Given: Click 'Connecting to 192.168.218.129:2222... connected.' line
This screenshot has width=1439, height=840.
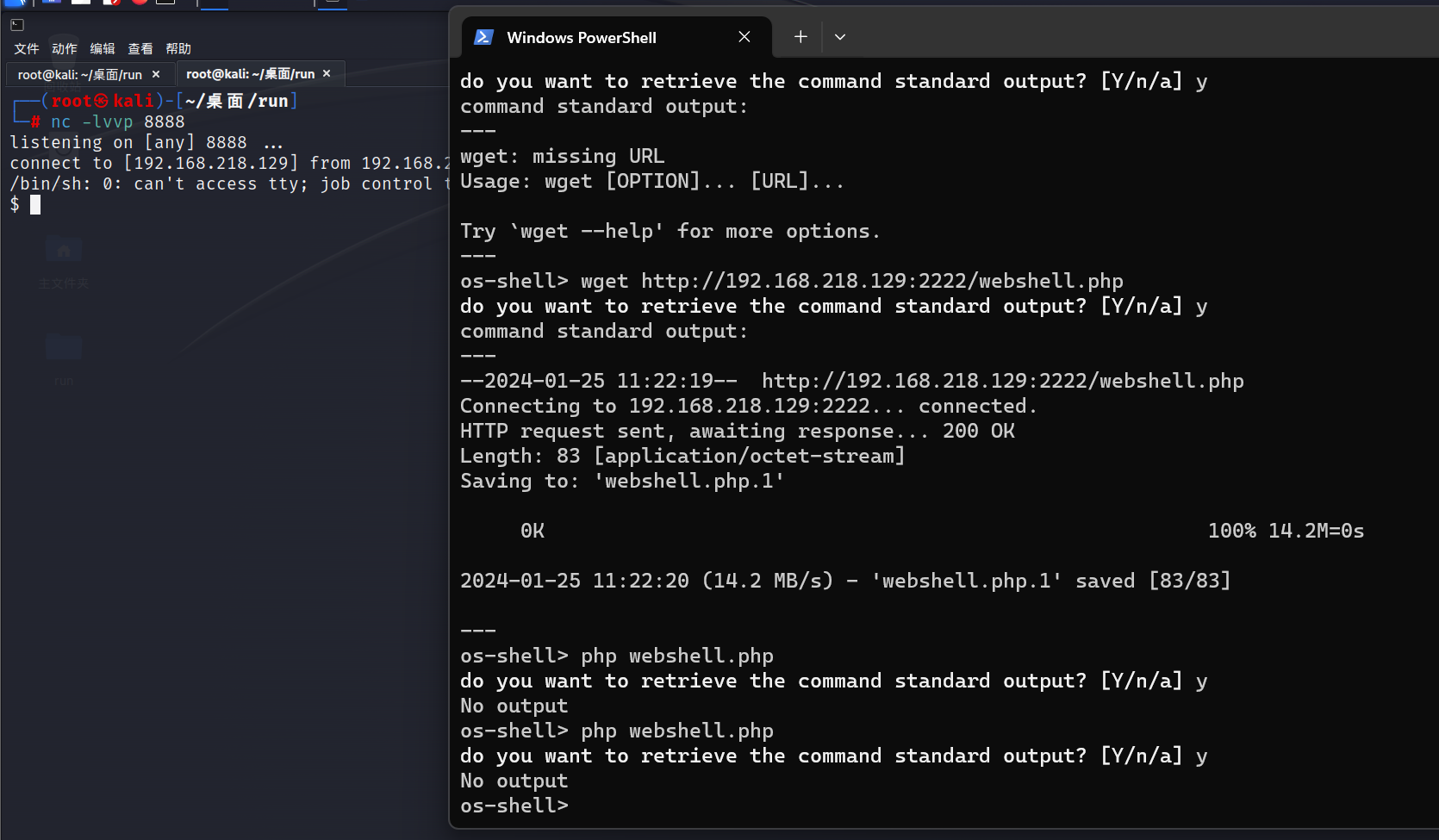Looking at the screenshot, I should (x=749, y=406).
